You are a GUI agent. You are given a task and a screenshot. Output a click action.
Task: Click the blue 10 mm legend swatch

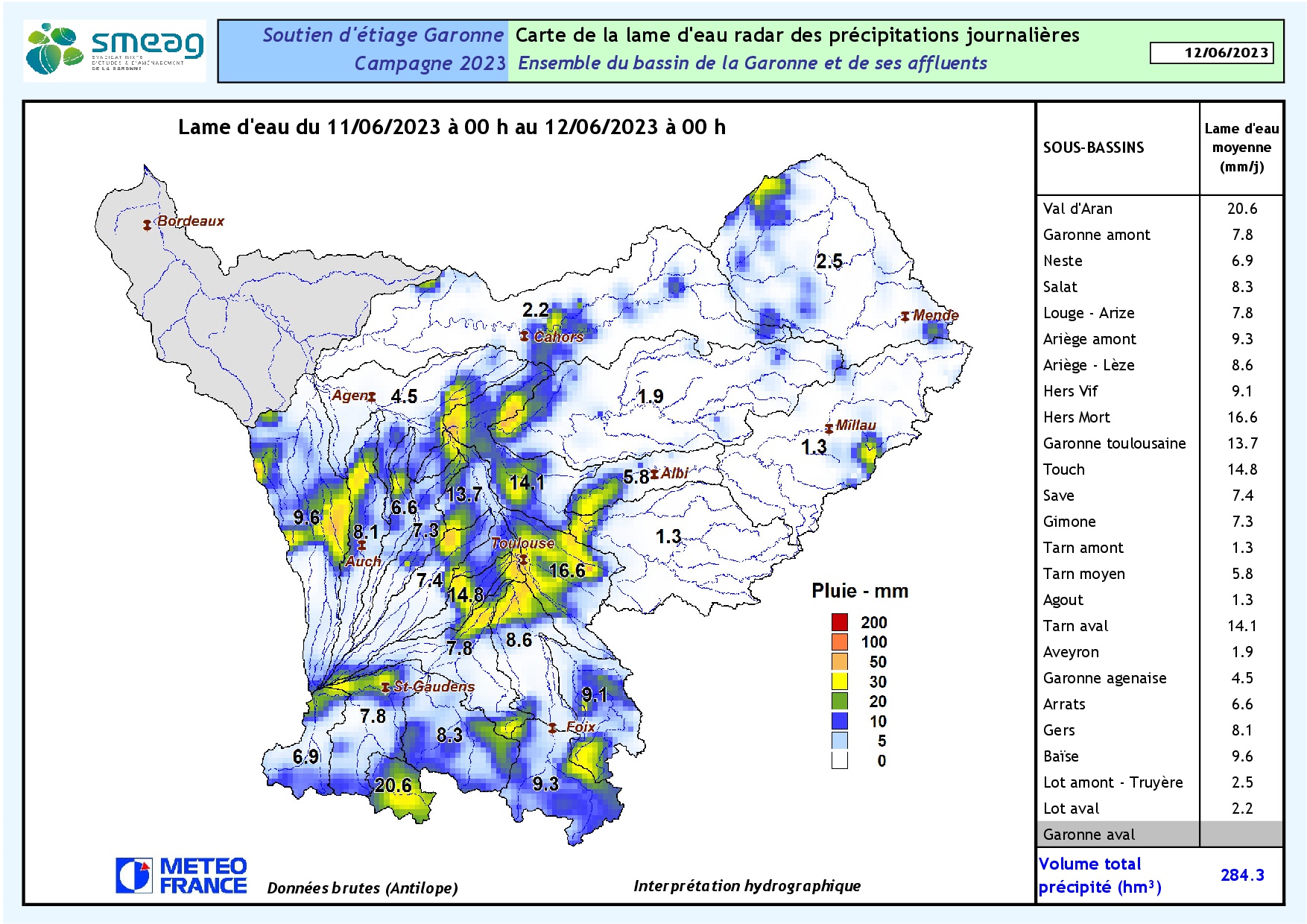click(x=840, y=721)
